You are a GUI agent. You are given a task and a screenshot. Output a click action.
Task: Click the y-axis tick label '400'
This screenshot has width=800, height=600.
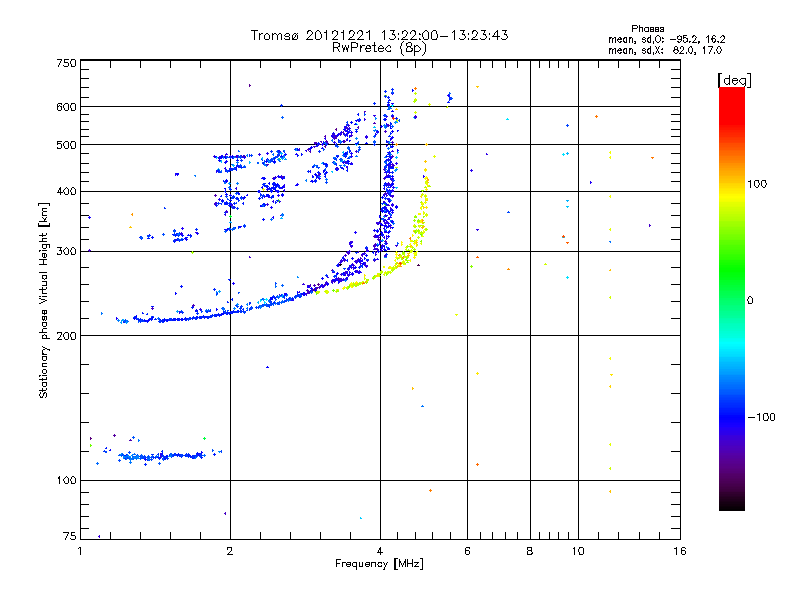coord(66,191)
